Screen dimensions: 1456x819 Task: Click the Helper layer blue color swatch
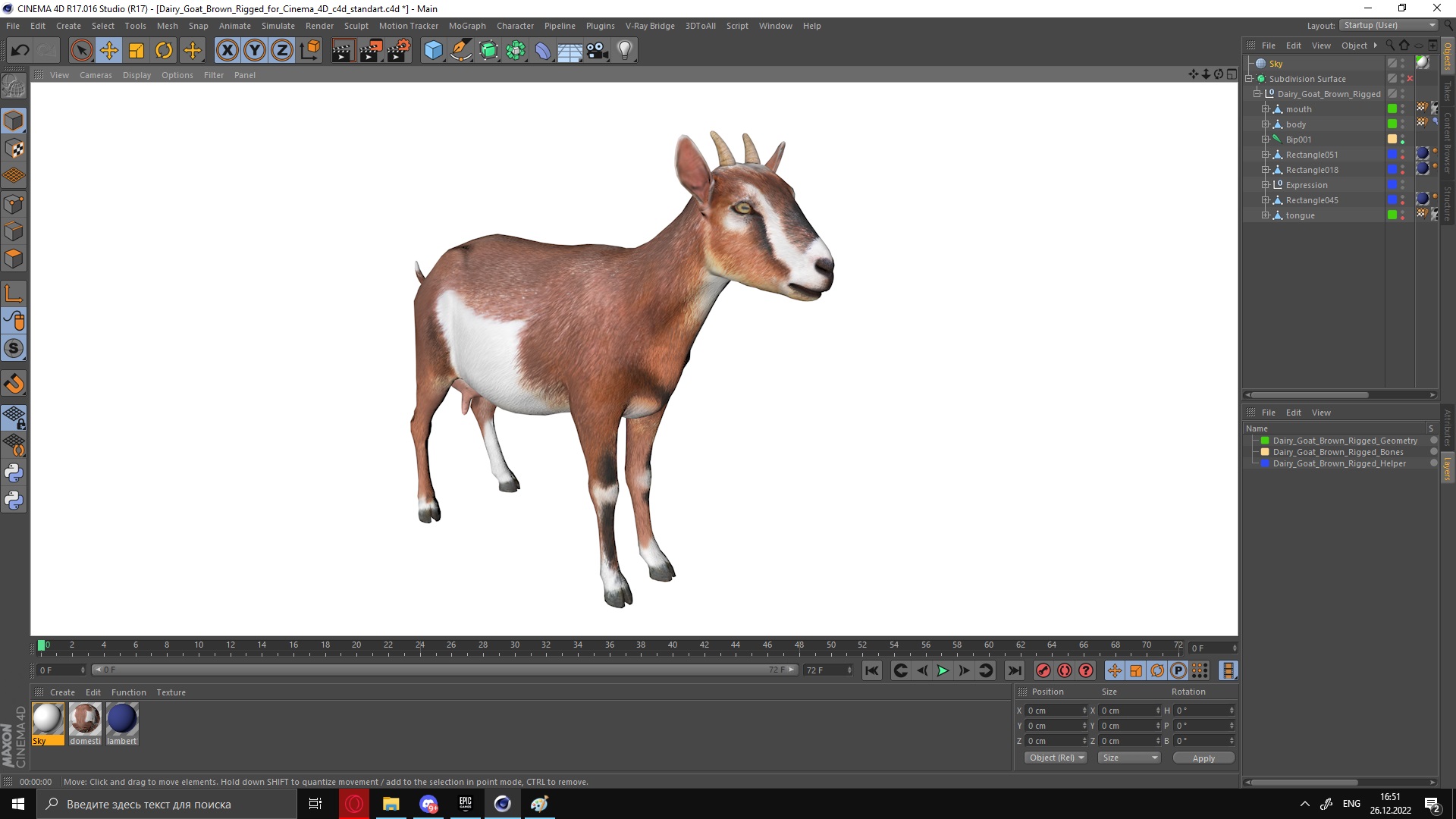click(x=1265, y=463)
